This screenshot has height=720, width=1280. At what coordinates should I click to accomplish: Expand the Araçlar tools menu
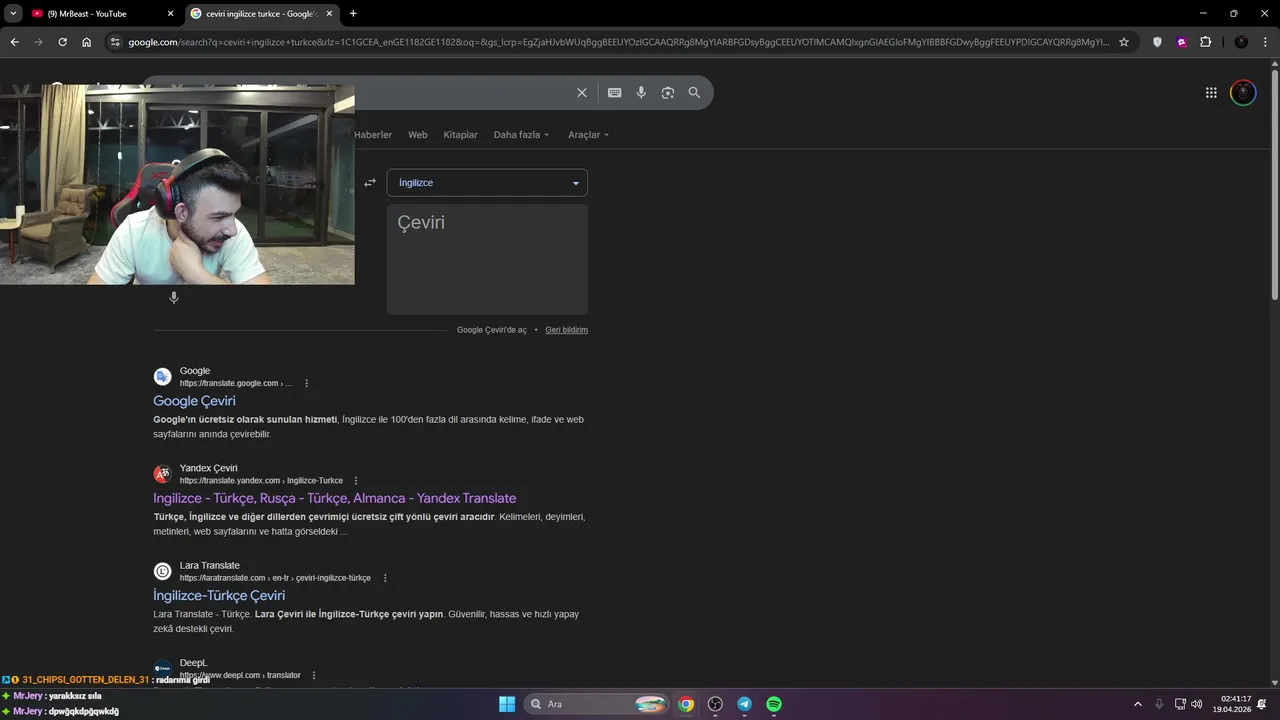pos(588,134)
